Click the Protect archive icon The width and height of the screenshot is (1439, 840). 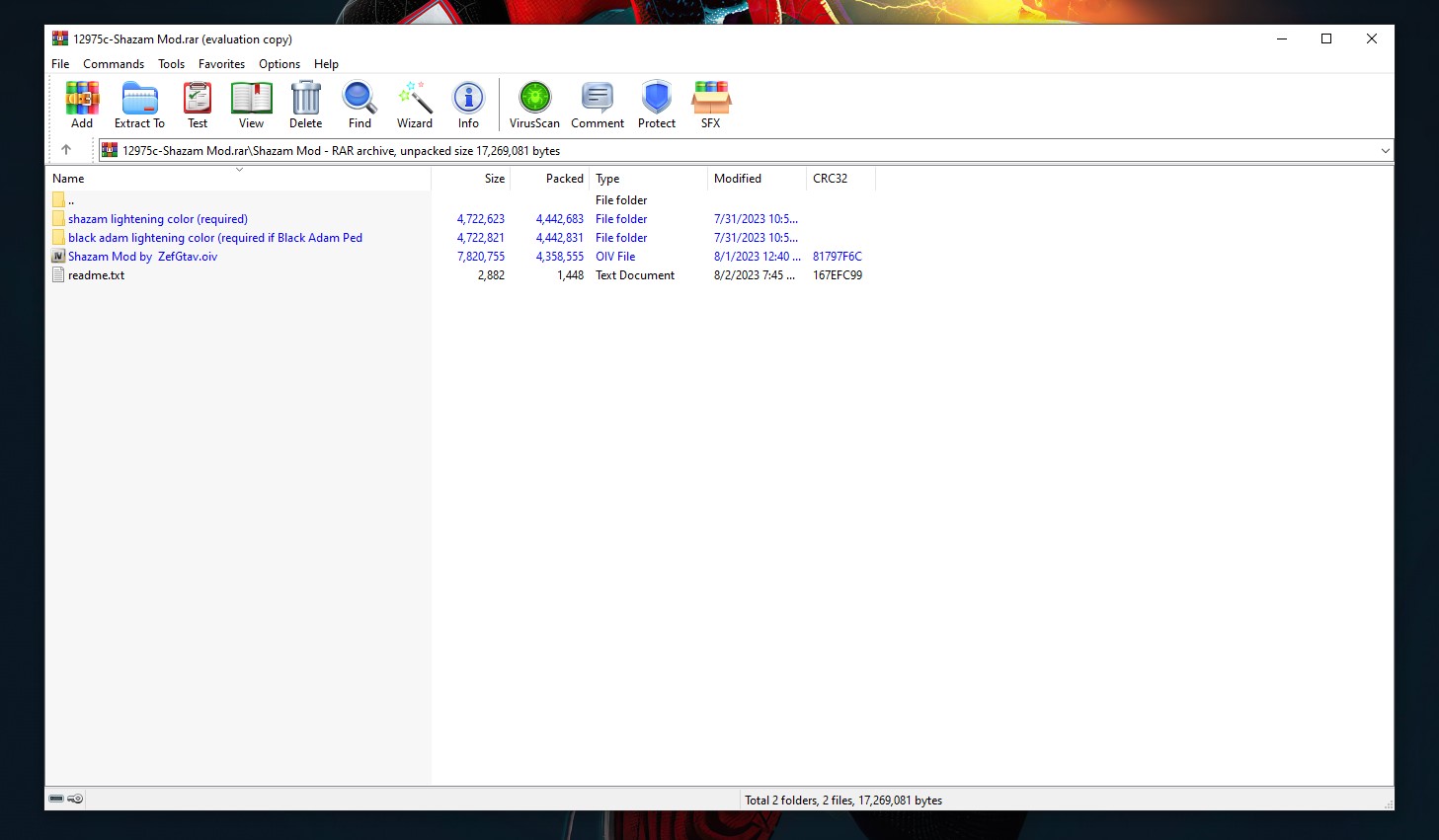[656, 104]
